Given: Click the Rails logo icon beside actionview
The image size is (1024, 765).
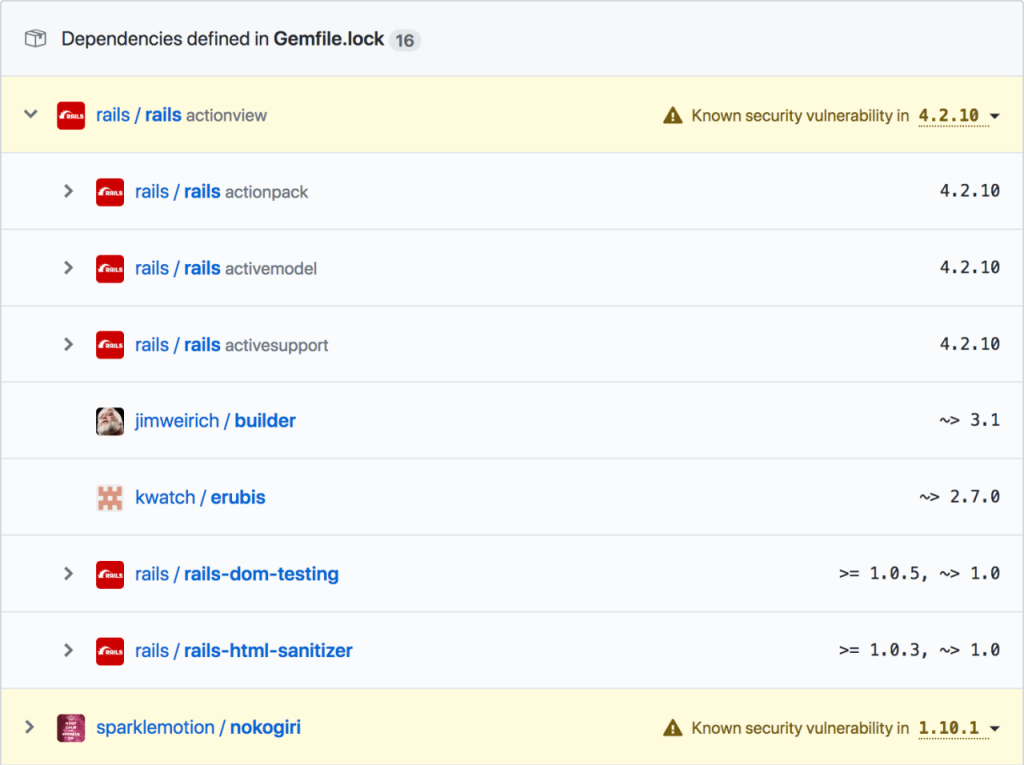Looking at the screenshot, I should pyautogui.click(x=71, y=116).
